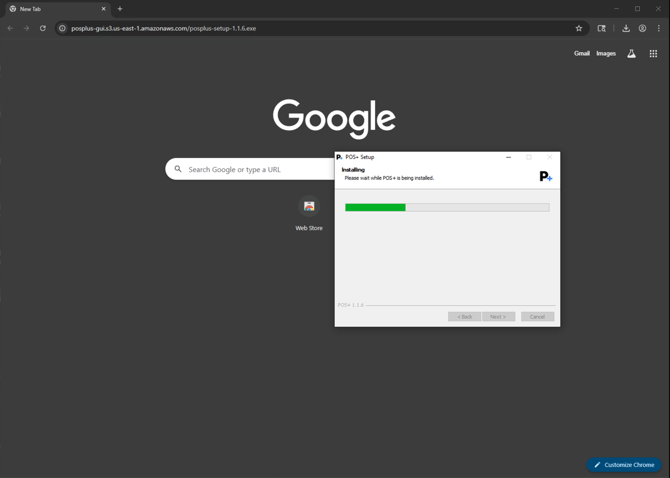This screenshot has height=478, width=670.
Task: Minimize the Chrome window
Action: coord(616,9)
